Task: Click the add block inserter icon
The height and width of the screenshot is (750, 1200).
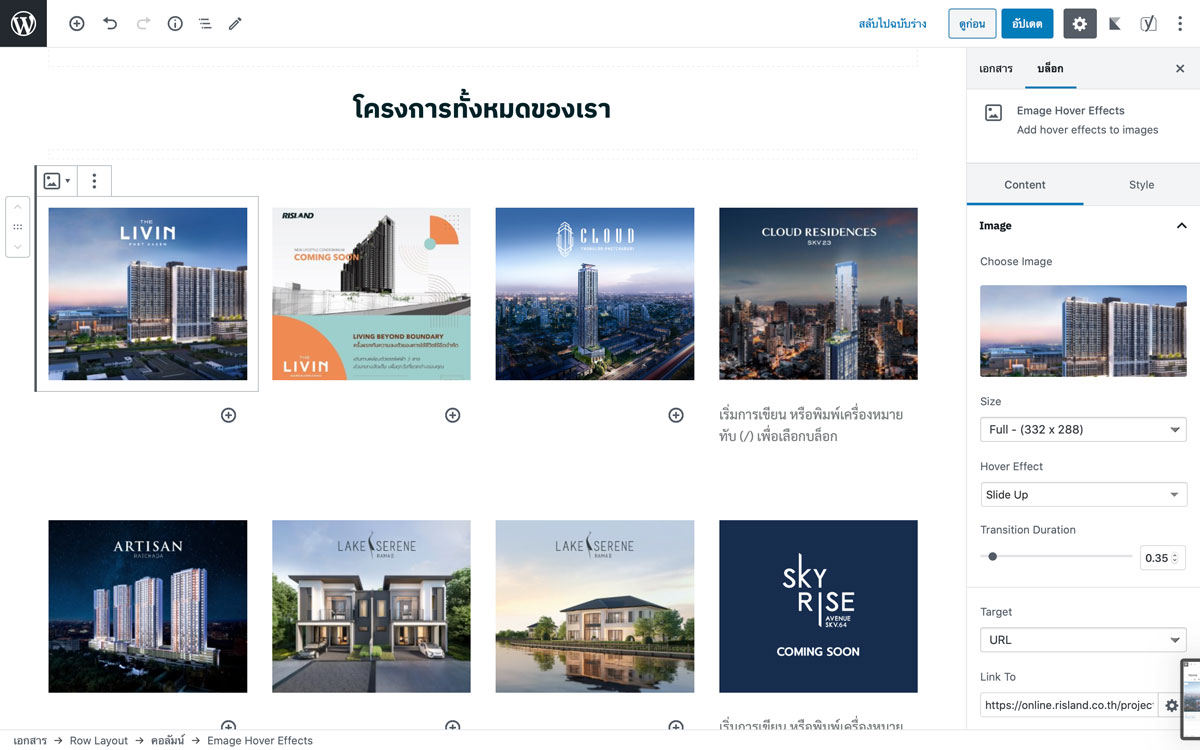Action: (77, 23)
